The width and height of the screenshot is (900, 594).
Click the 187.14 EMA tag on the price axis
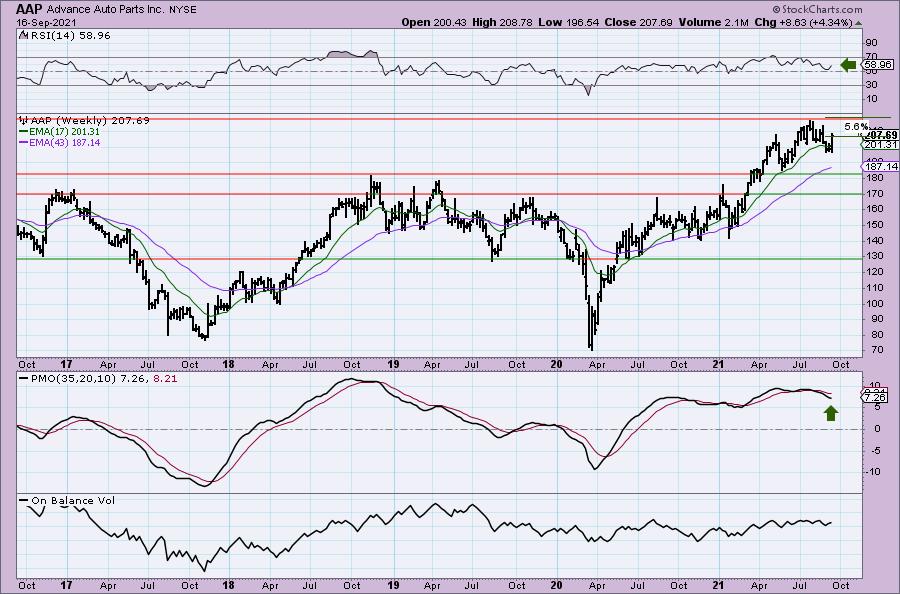click(x=881, y=166)
